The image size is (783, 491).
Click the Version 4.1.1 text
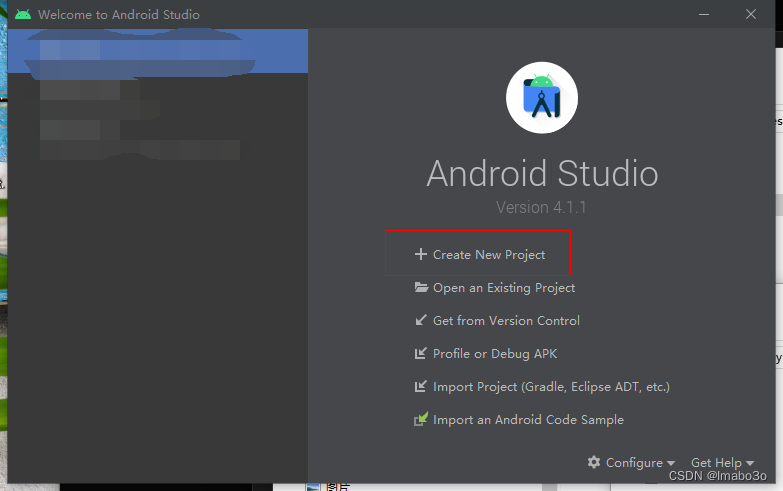[541, 207]
